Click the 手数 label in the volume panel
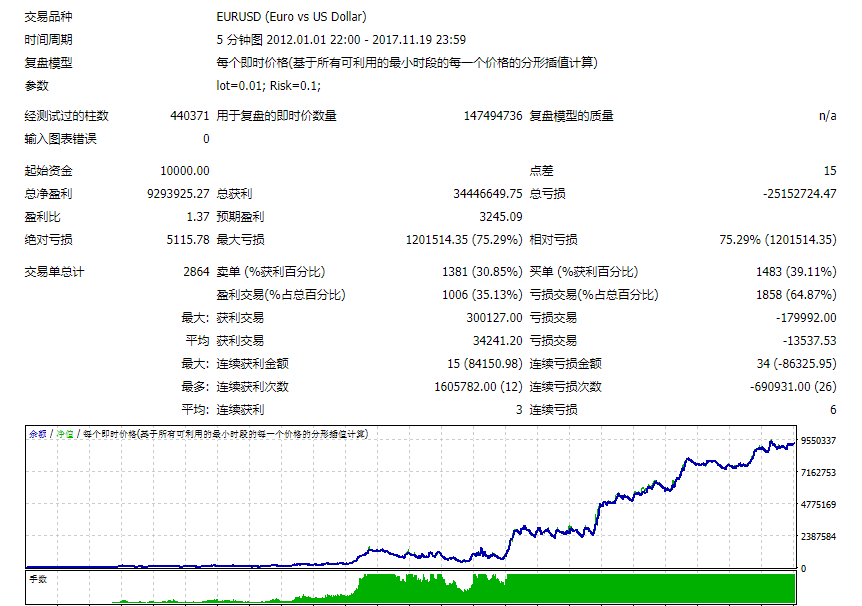862x606 pixels. (38, 579)
